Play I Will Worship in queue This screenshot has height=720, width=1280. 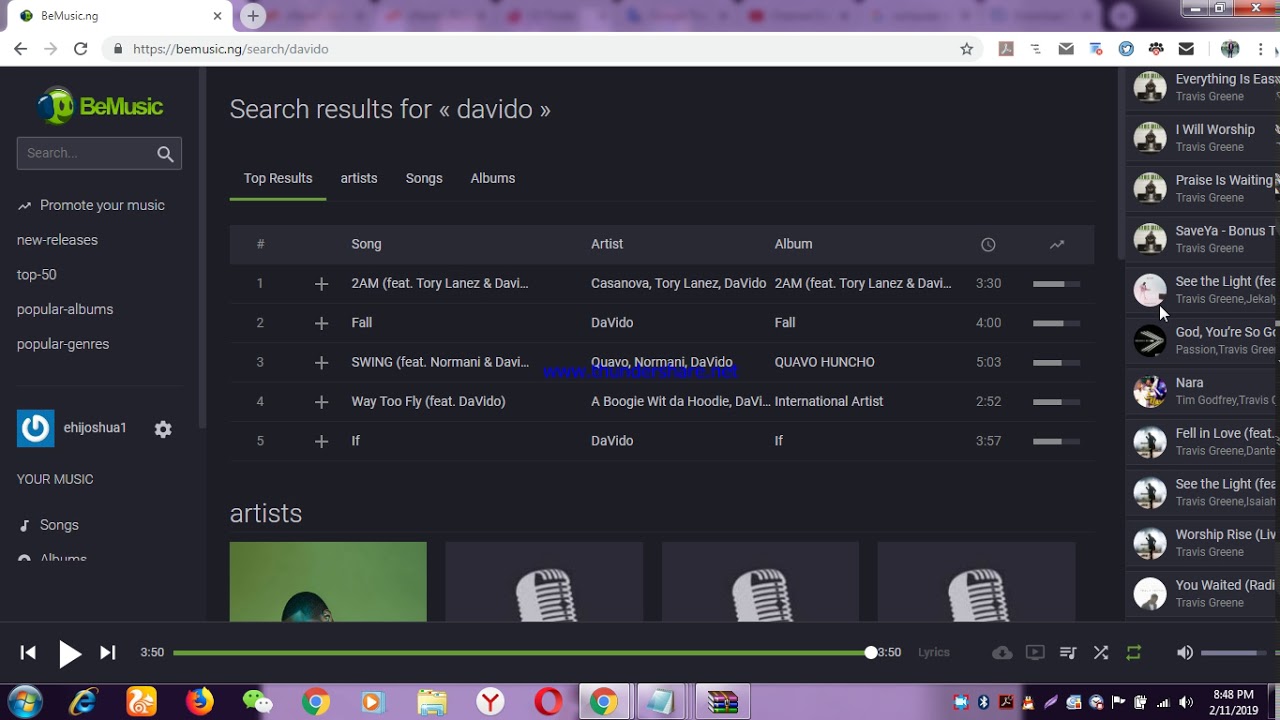1203,138
